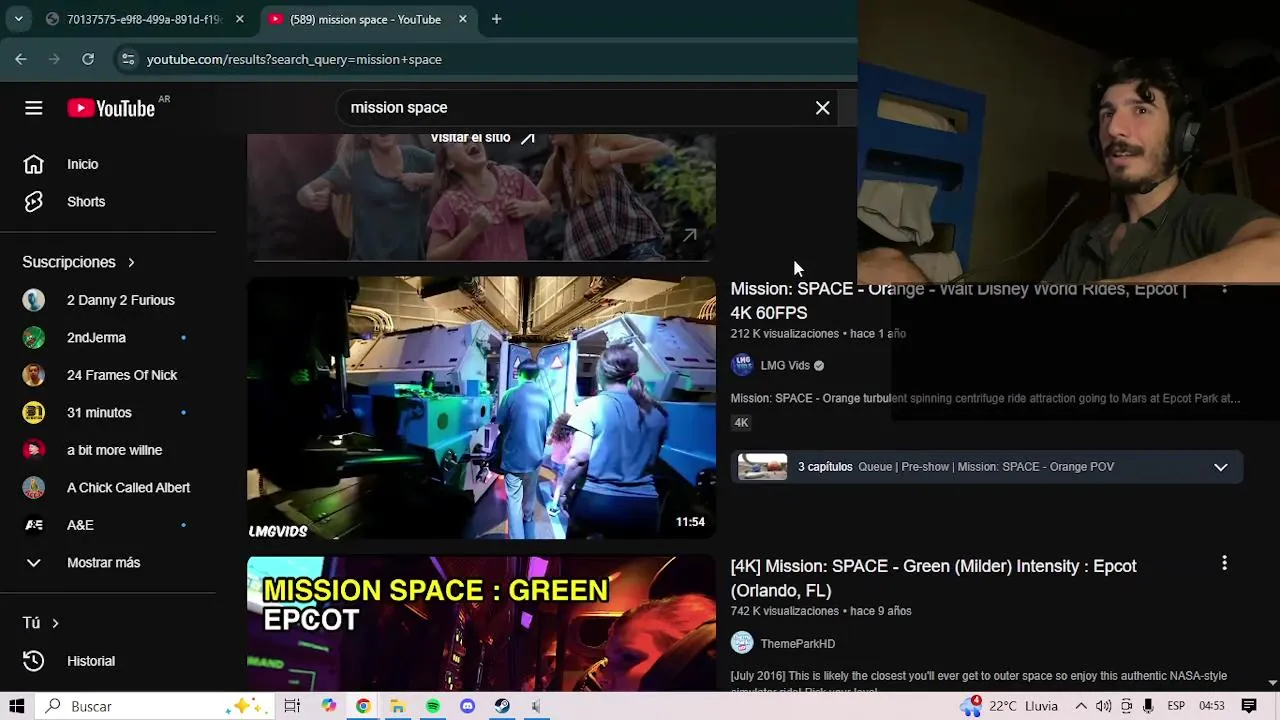Open the tab search dropdown arrow
1280x720 pixels.
pos(18,19)
